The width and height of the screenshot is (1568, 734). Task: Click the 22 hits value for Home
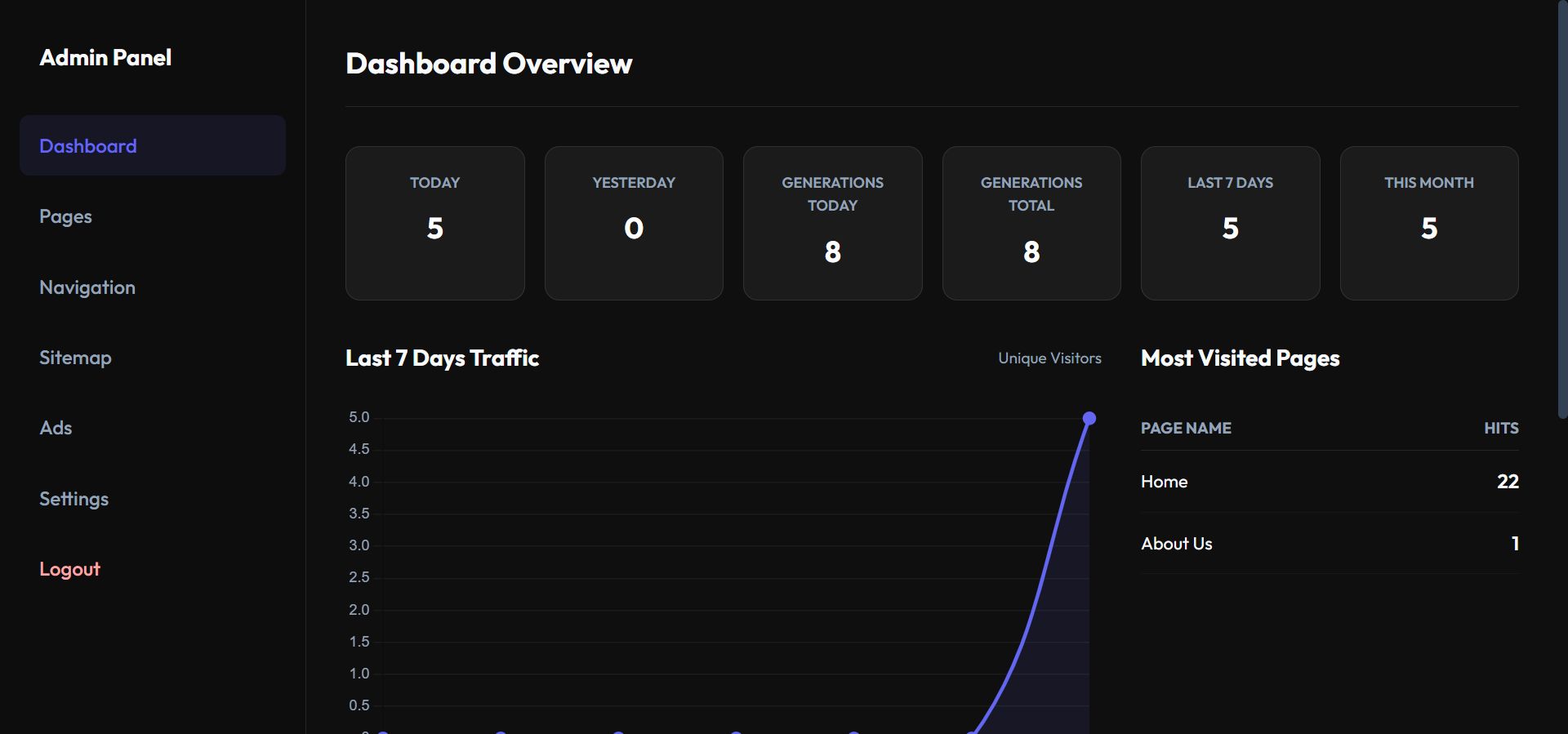1508,482
